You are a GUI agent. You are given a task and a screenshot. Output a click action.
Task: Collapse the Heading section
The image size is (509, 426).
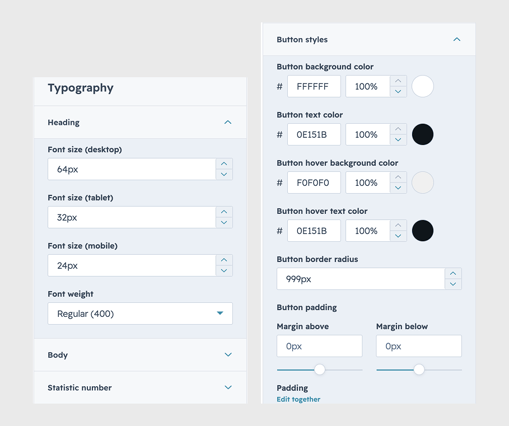tap(228, 122)
